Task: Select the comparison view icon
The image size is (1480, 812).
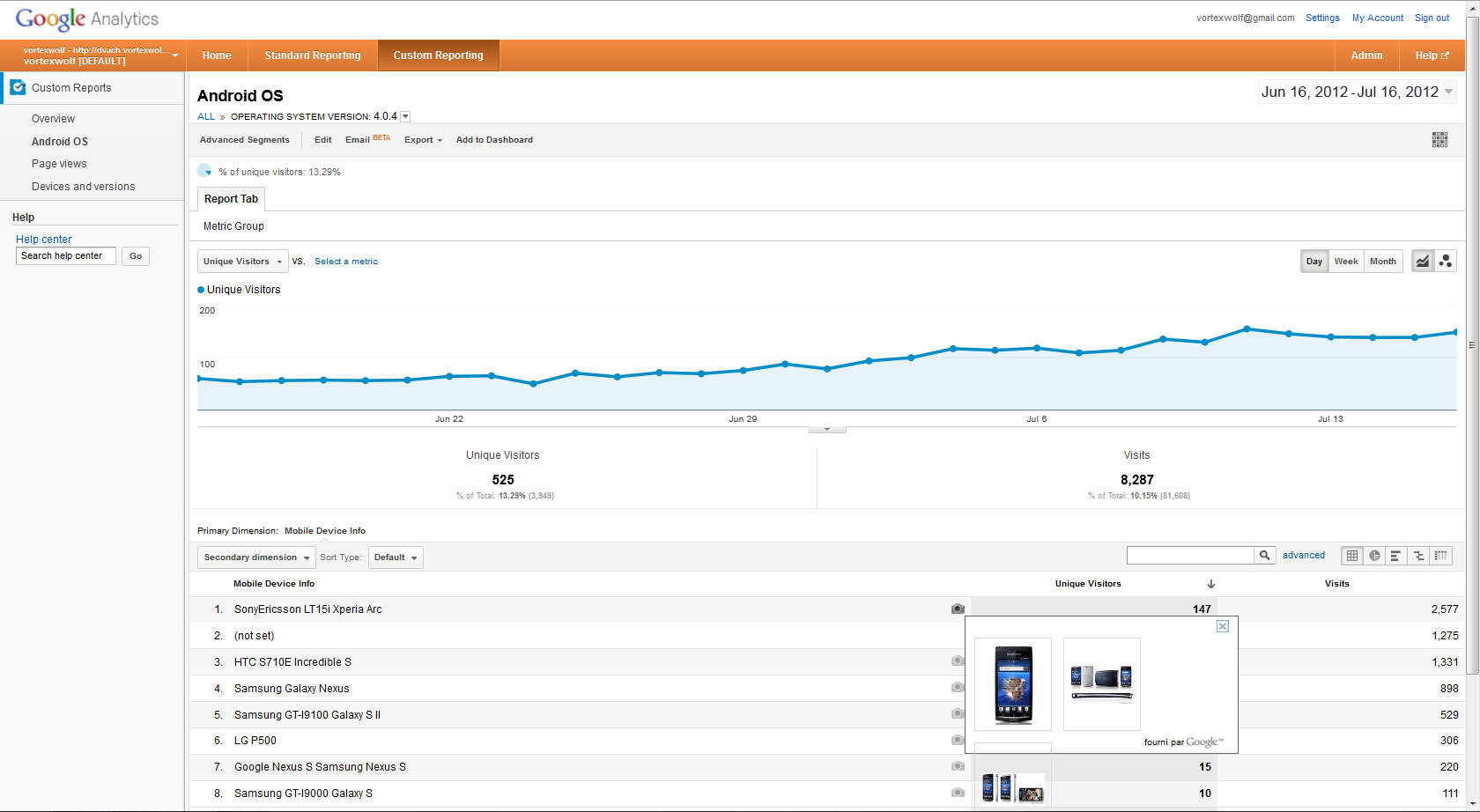Action: tap(1418, 556)
